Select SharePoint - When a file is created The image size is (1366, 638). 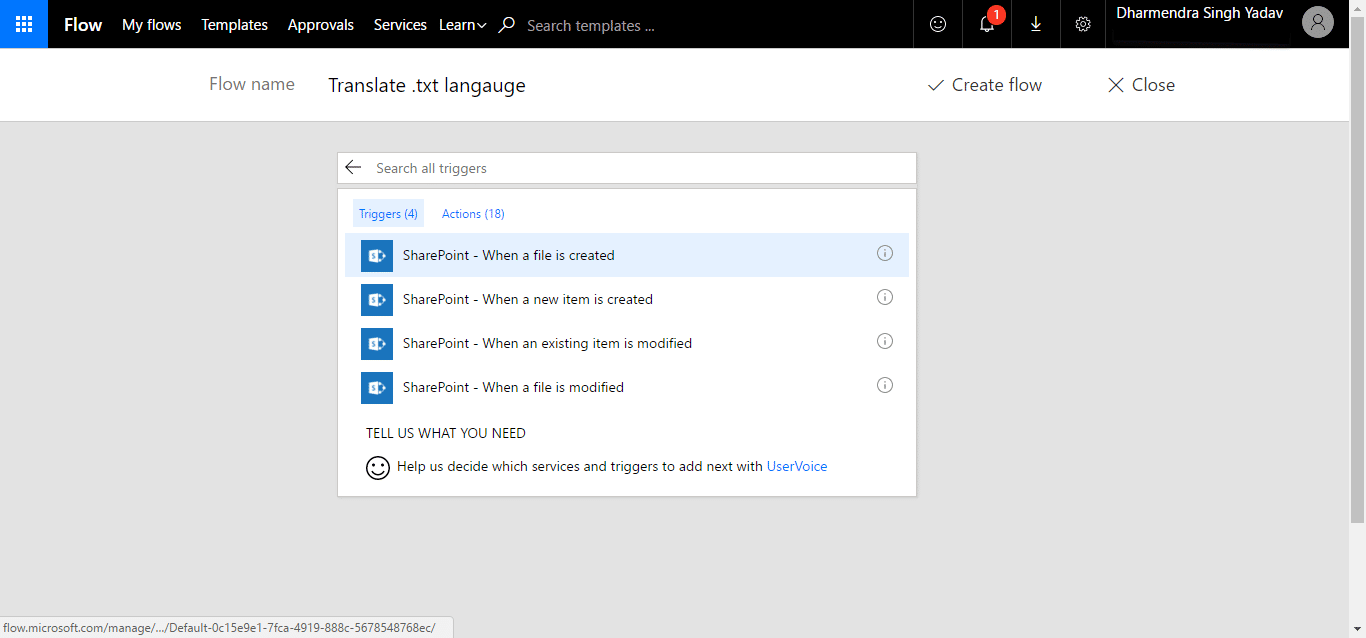(627, 255)
